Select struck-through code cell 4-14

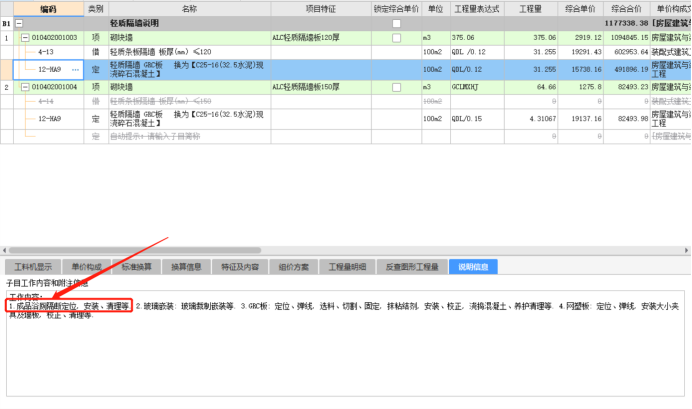click(x=49, y=101)
